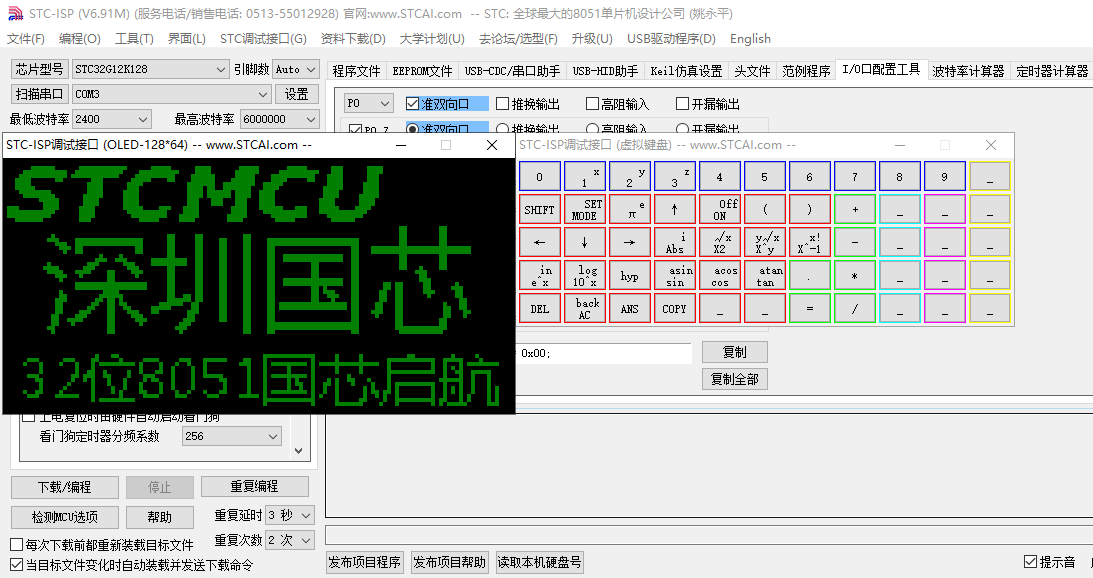Toggle the 提示音 checkbox
This screenshot has height=578, width=1093.
pyautogui.click(x=1030, y=562)
